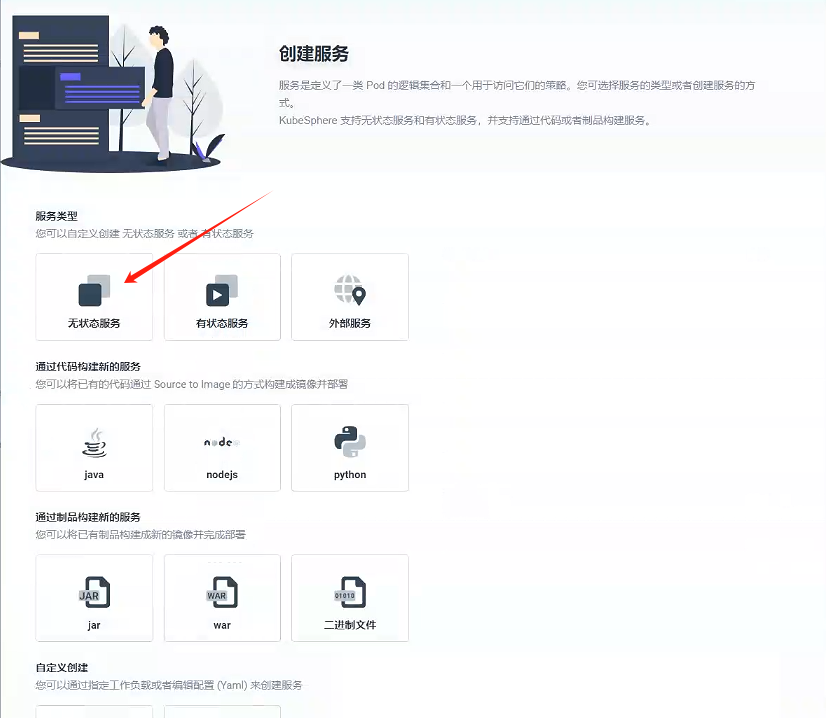Choose the 外部服务 globe icon

[x=350, y=290]
